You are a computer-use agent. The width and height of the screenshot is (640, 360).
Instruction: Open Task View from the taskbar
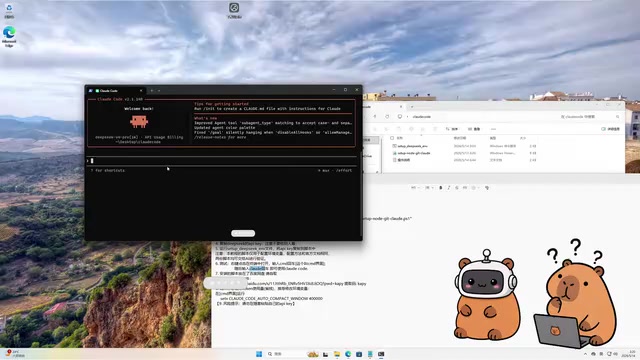click(x=325, y=354)
